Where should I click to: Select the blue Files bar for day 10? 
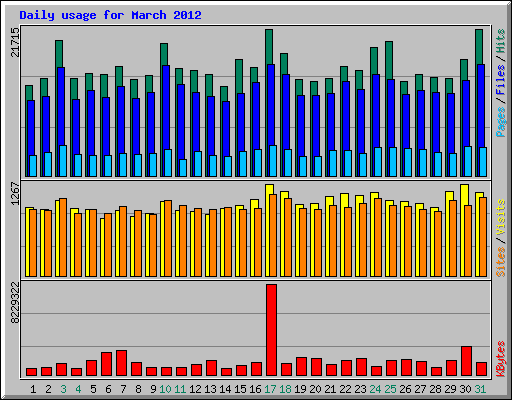pos(166,107)
